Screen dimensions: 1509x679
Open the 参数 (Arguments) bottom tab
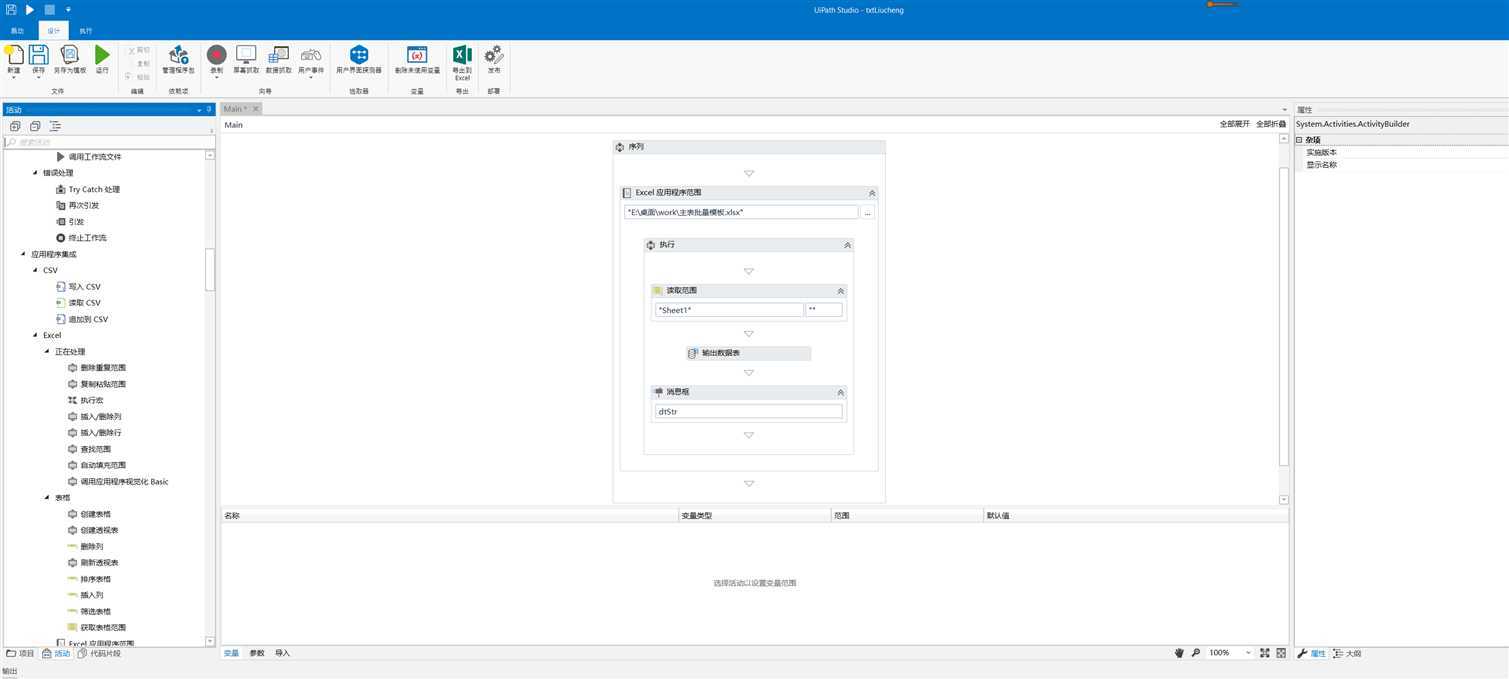tap(257, 653)
